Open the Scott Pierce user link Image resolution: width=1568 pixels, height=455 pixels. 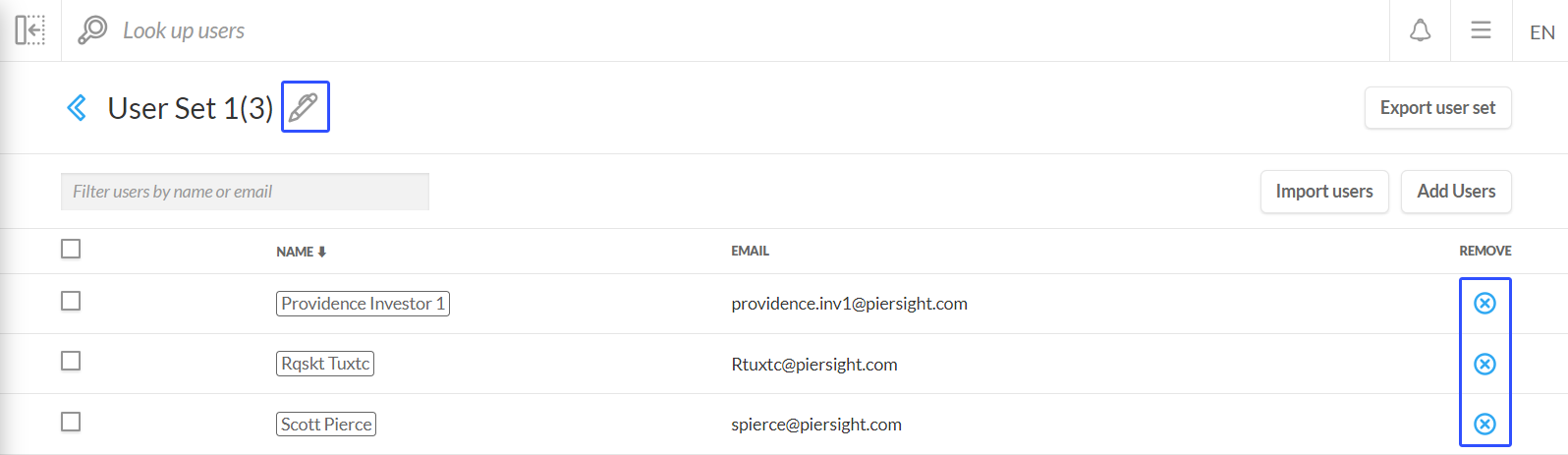tap(326, 425)
